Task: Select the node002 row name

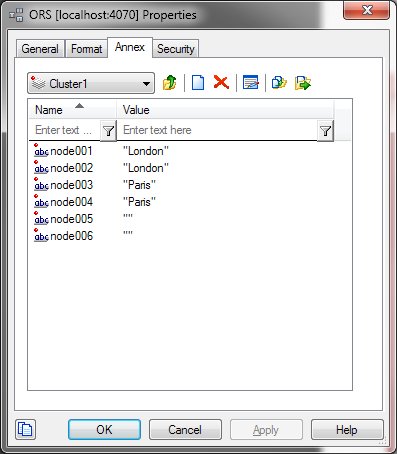Action: 71,168
